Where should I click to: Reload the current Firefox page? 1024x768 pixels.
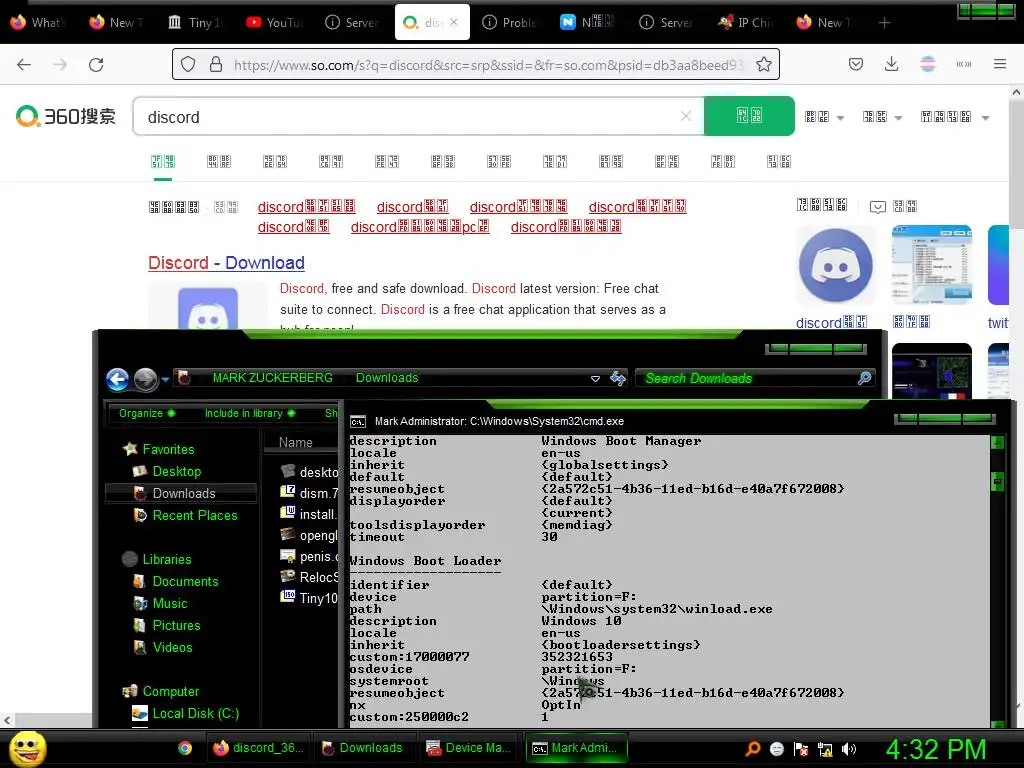pyautogui.click(x=96, y=65)
